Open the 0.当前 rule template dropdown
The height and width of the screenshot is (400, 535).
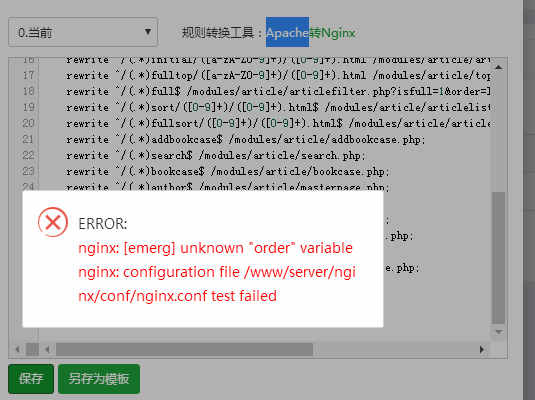pos(83,32)
